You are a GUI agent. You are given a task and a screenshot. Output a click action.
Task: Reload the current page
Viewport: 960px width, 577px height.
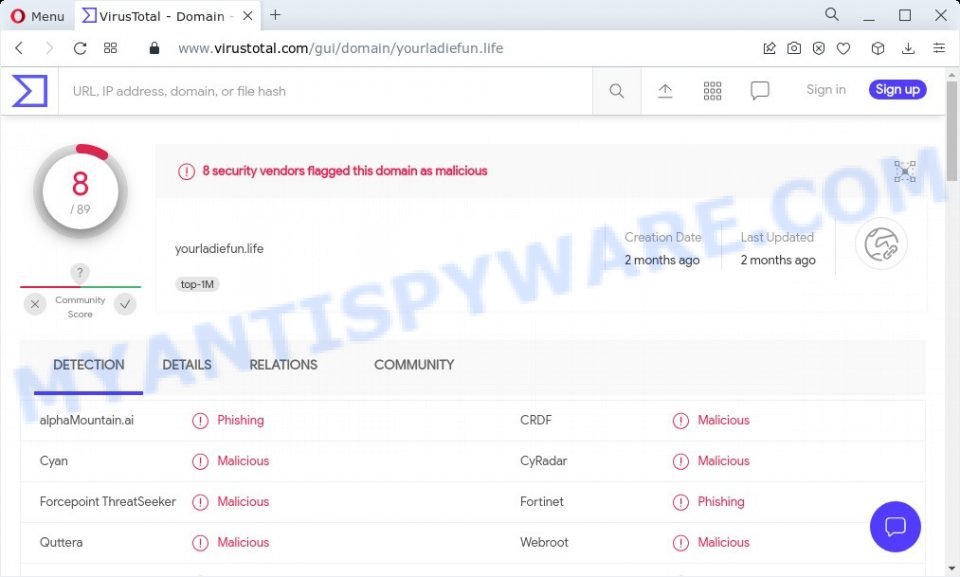coord(80,48)
